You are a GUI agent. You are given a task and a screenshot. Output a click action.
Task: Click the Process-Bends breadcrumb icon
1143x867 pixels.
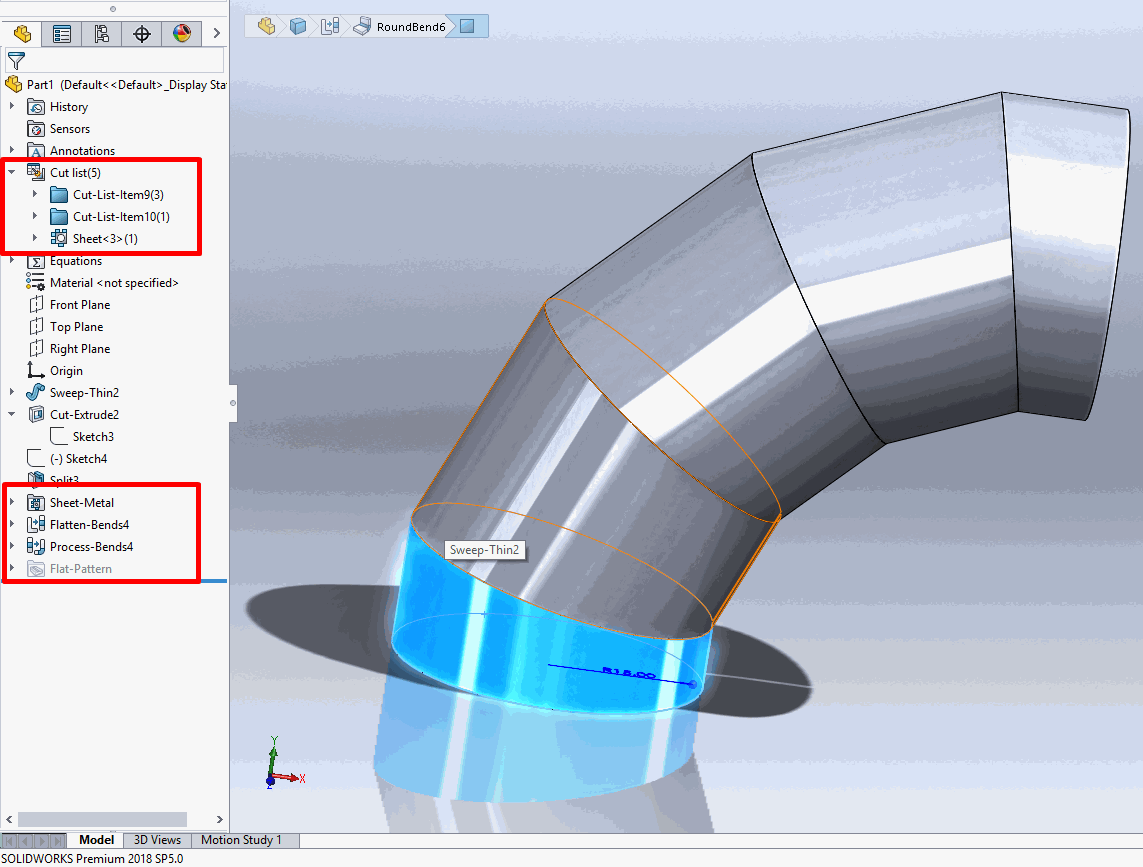coord(330,26)
